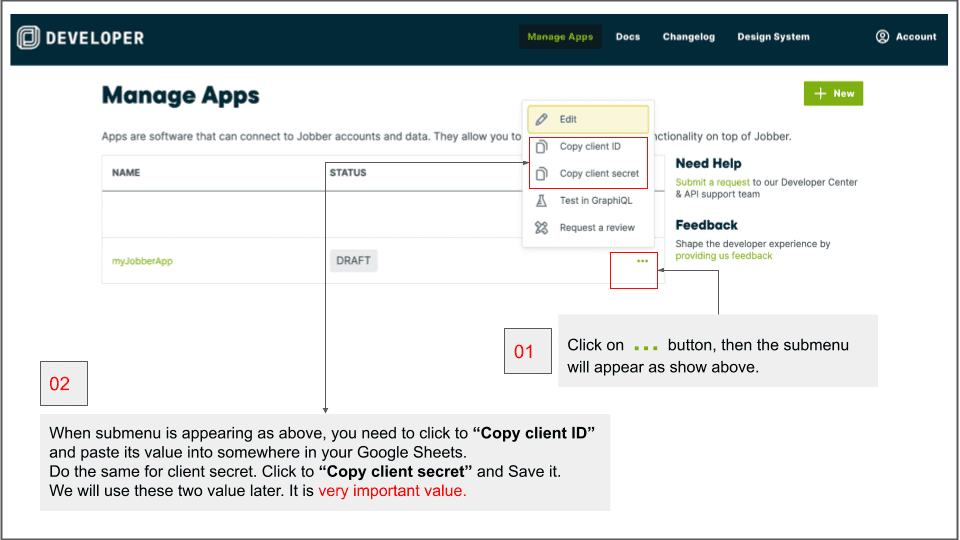Click the flask icon for Test in GraphiQL
This screenshot has height=540, width=960.
tap(541, 201)
